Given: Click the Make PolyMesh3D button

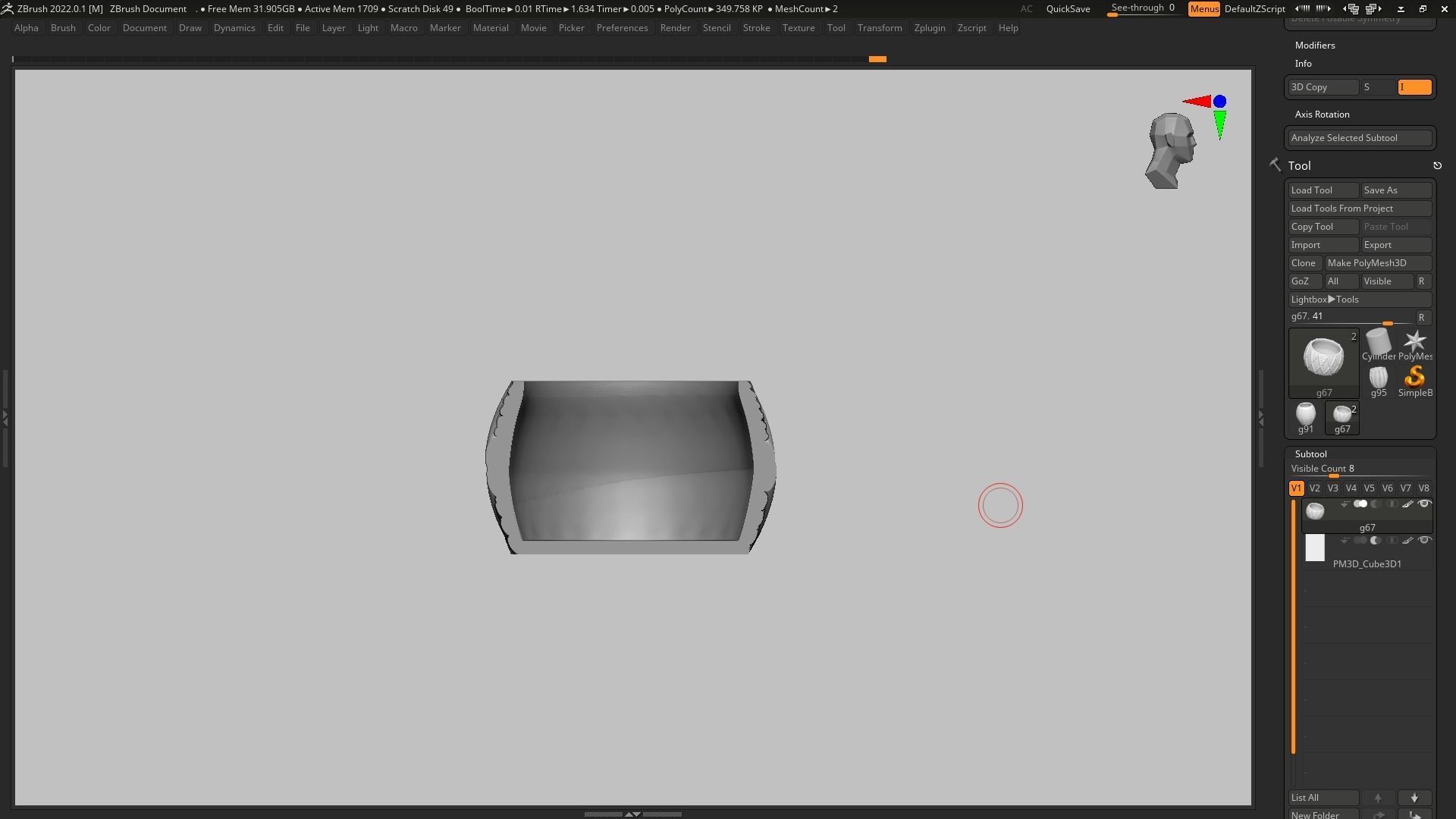Looking at the screenshot, I should click(1377, 263).
